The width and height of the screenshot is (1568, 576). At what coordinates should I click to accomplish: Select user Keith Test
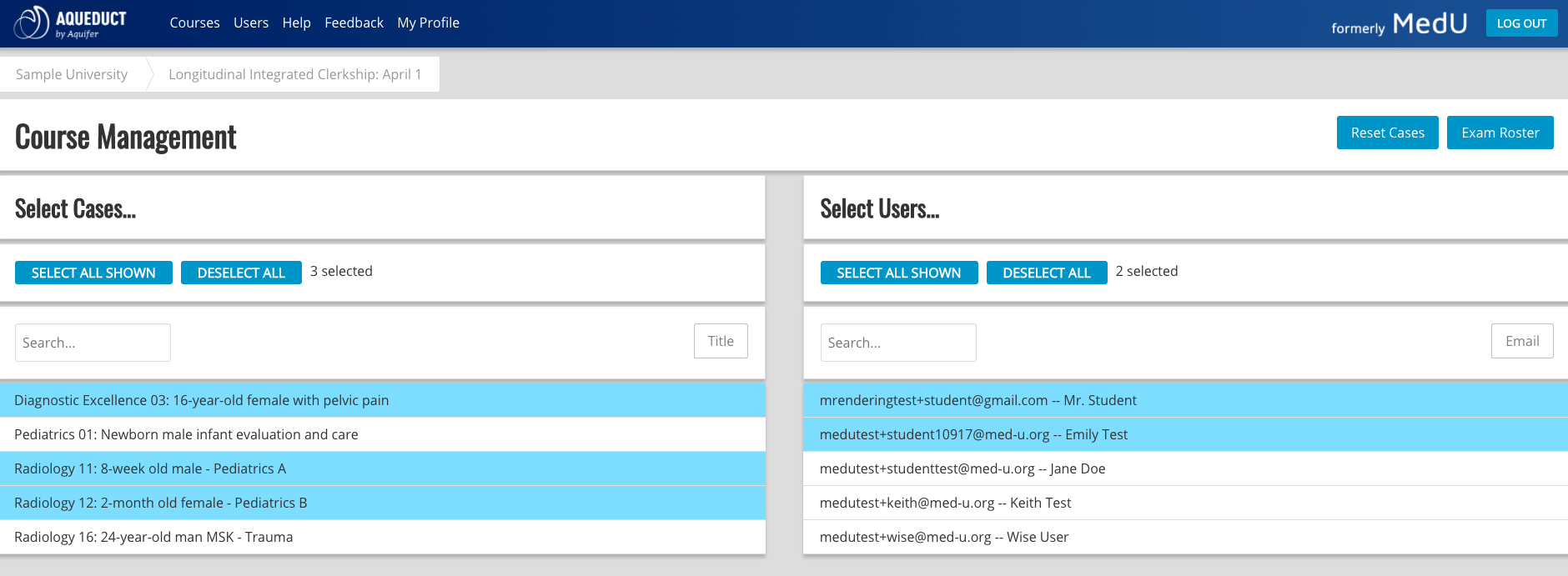tap(1185, 503)
